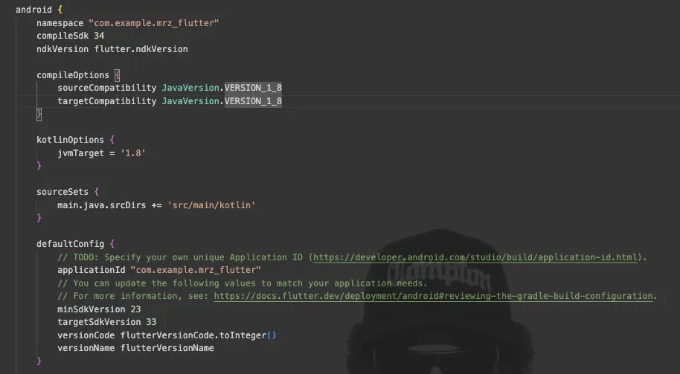Click the sourceSets block name
This screenshot has width=680, height=374.
[x=62, y=192]
